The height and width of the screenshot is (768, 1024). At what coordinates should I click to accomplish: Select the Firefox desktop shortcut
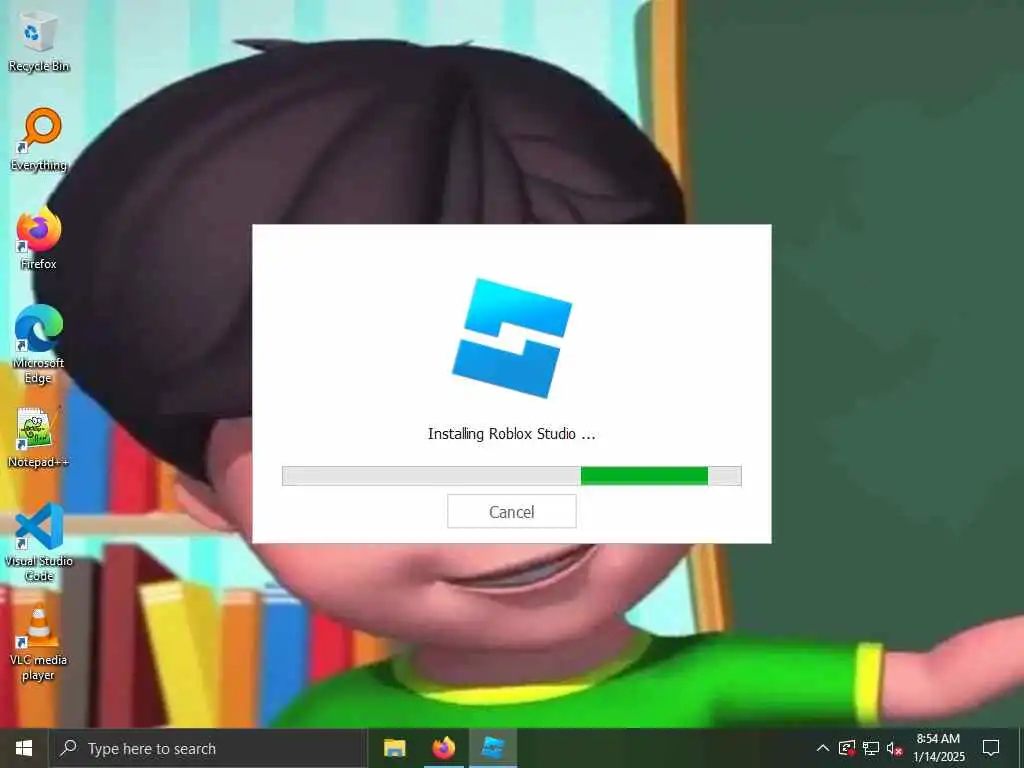coord(39,239)
